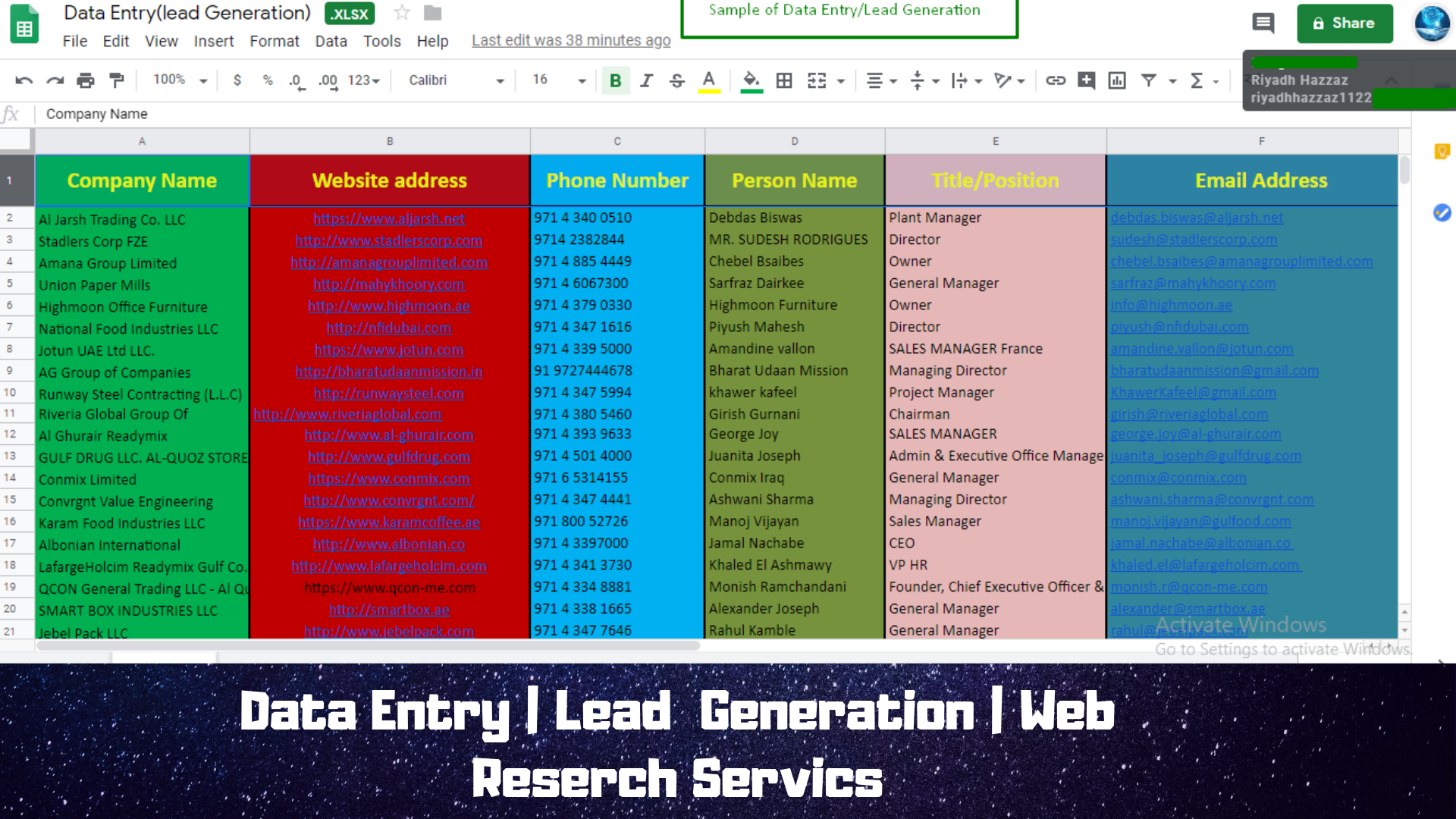1456x819 pixels.
Task: Click the Insert link icon
Action: (x=1056, y=80)
